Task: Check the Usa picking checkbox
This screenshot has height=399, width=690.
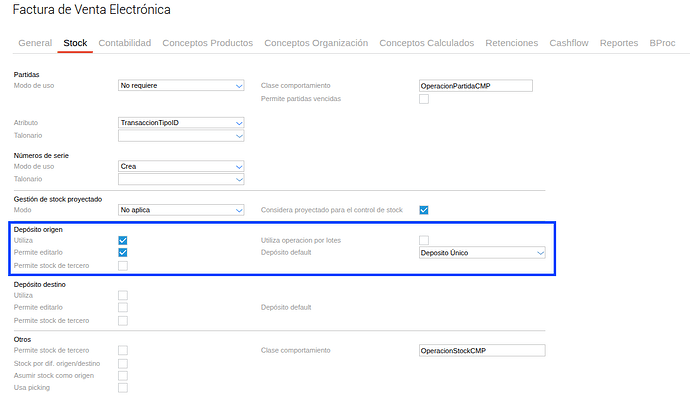Action: point(123,388)
